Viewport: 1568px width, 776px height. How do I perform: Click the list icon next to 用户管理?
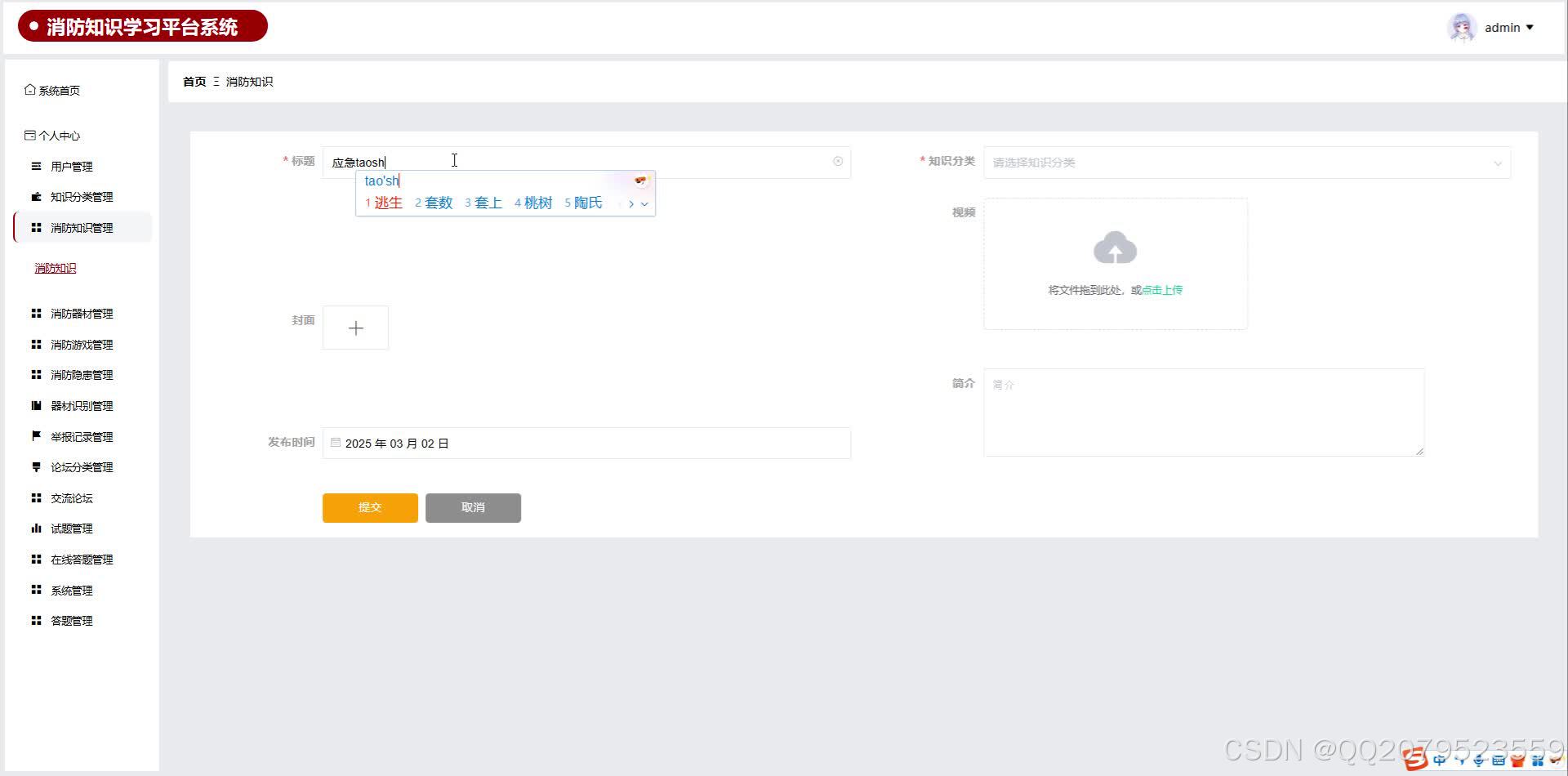pyautogui.click(x=36, y=166)
